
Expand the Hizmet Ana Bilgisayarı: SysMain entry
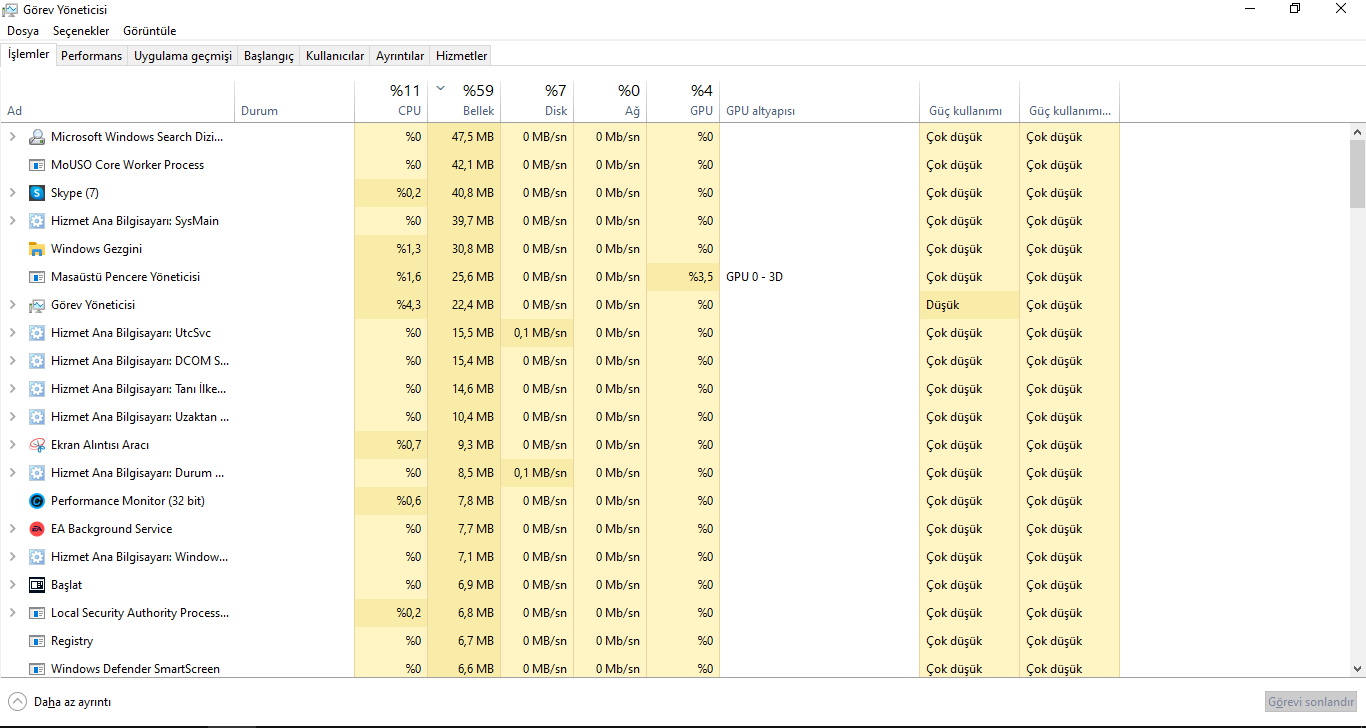pyautogui.click(x=12, y=221)
